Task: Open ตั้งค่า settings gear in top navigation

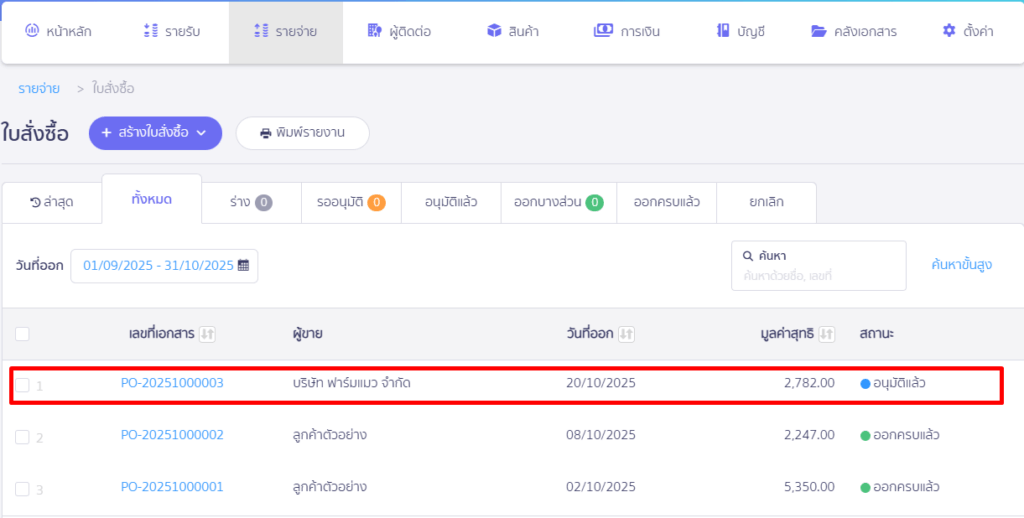Action: 967,31
